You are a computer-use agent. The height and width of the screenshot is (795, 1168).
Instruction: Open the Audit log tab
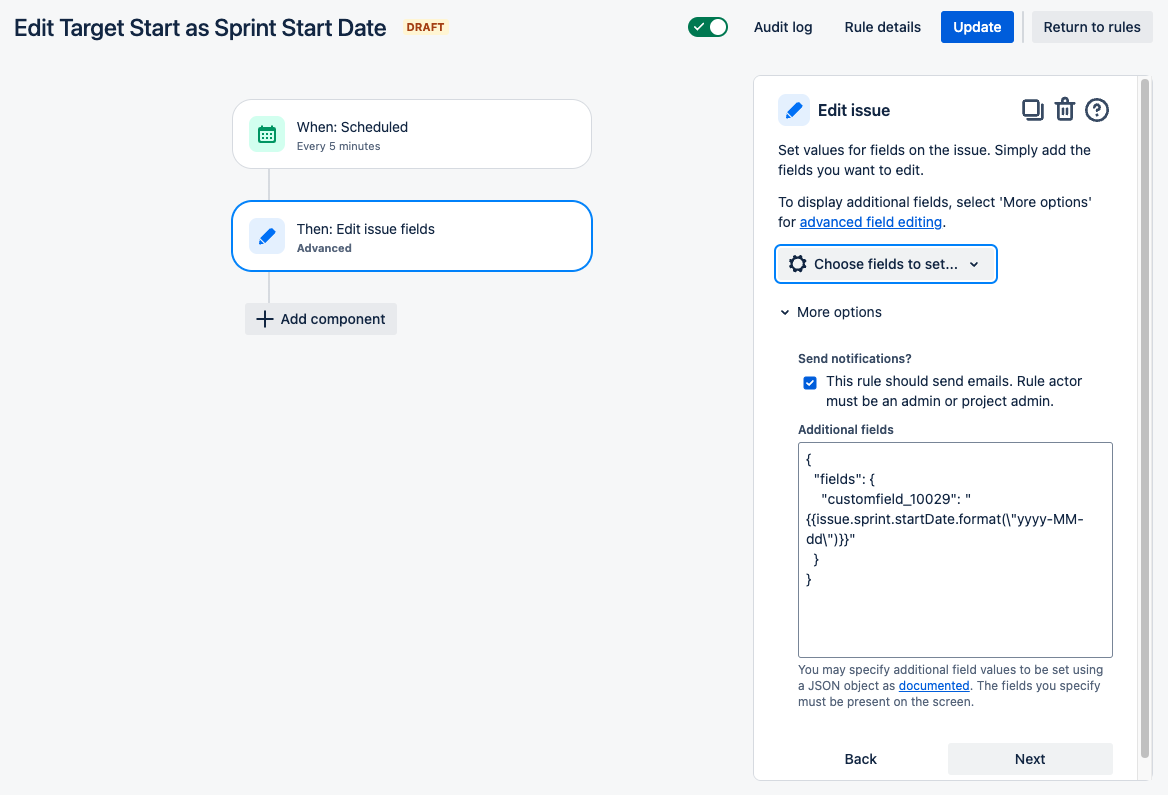[783, 27]
